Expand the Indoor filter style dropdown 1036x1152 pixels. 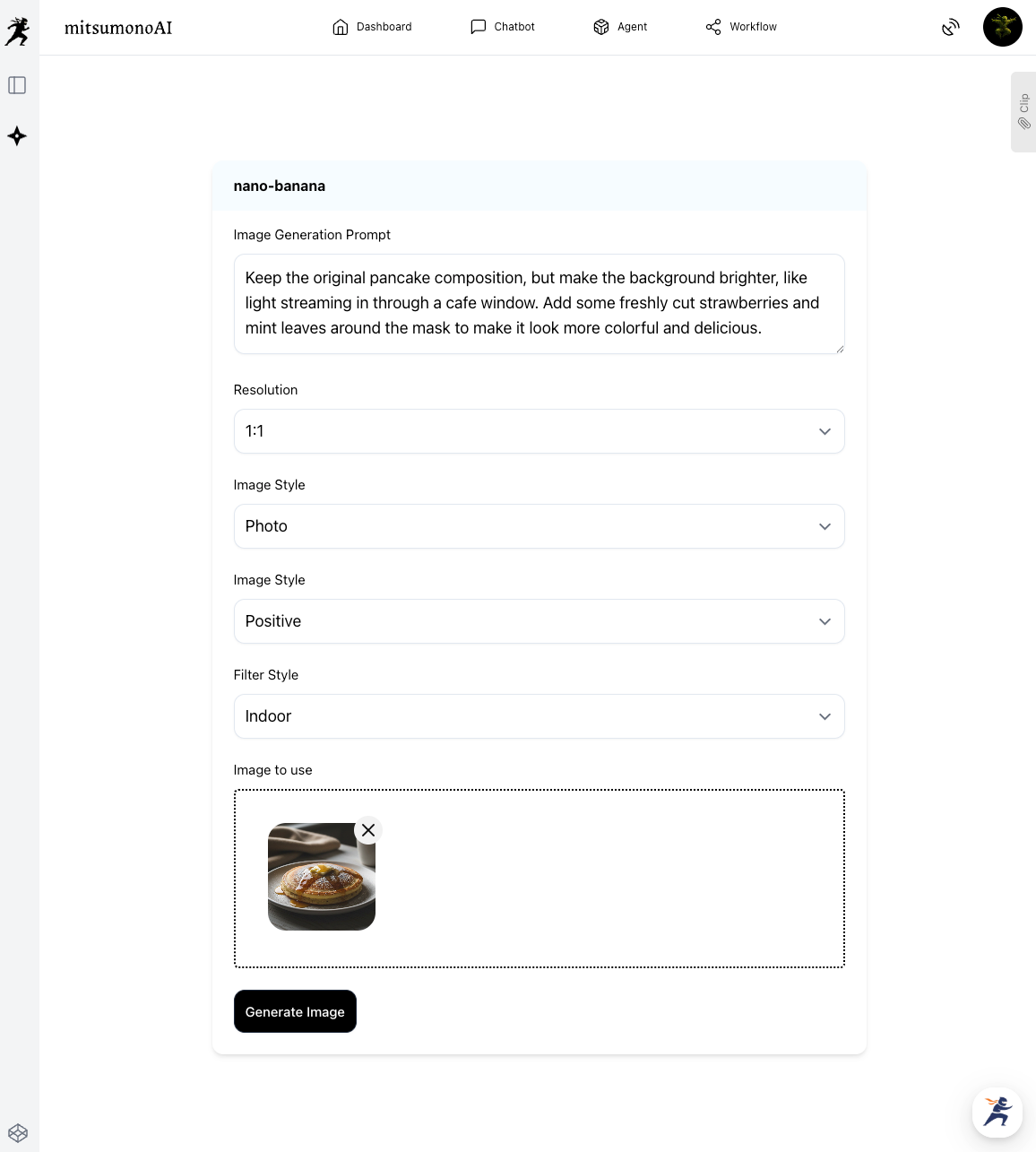tap(539, 716)
